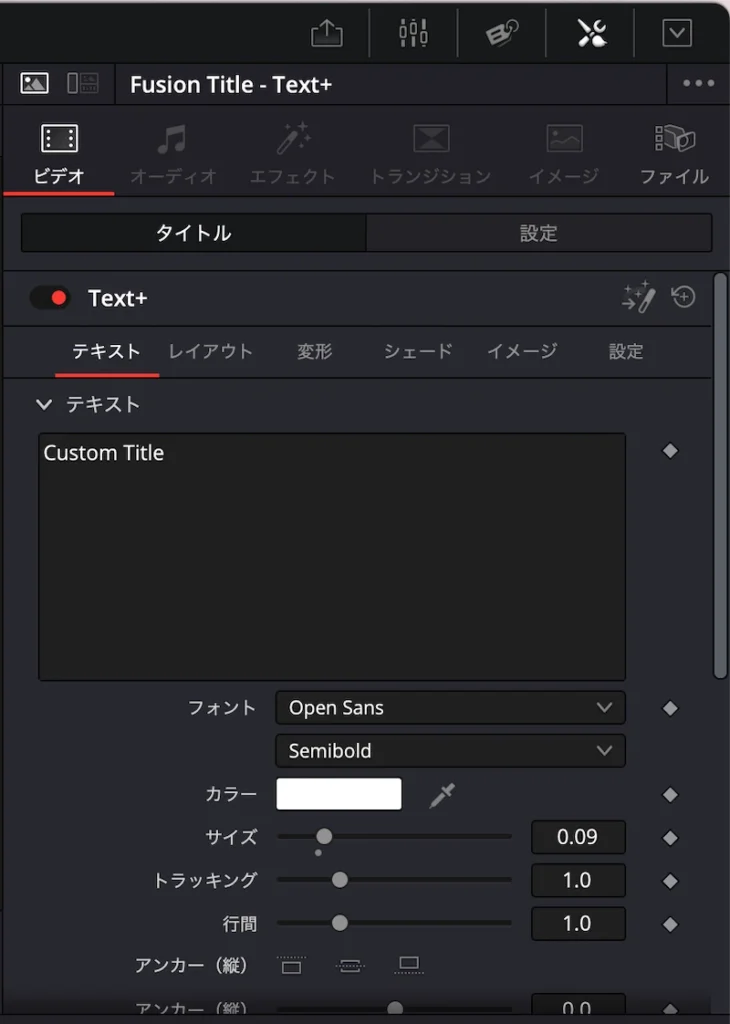
Task: Switch to the シェード tab
Action: click(x=418, y=352)
